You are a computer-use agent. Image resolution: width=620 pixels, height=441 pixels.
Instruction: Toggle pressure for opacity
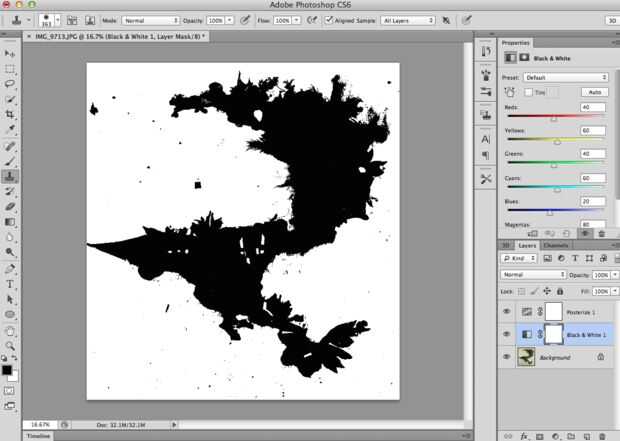(245, 20)
